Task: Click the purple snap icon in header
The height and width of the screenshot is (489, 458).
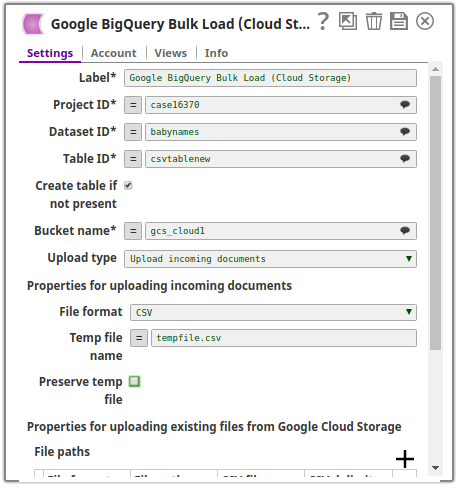Action: click(33, 24)
